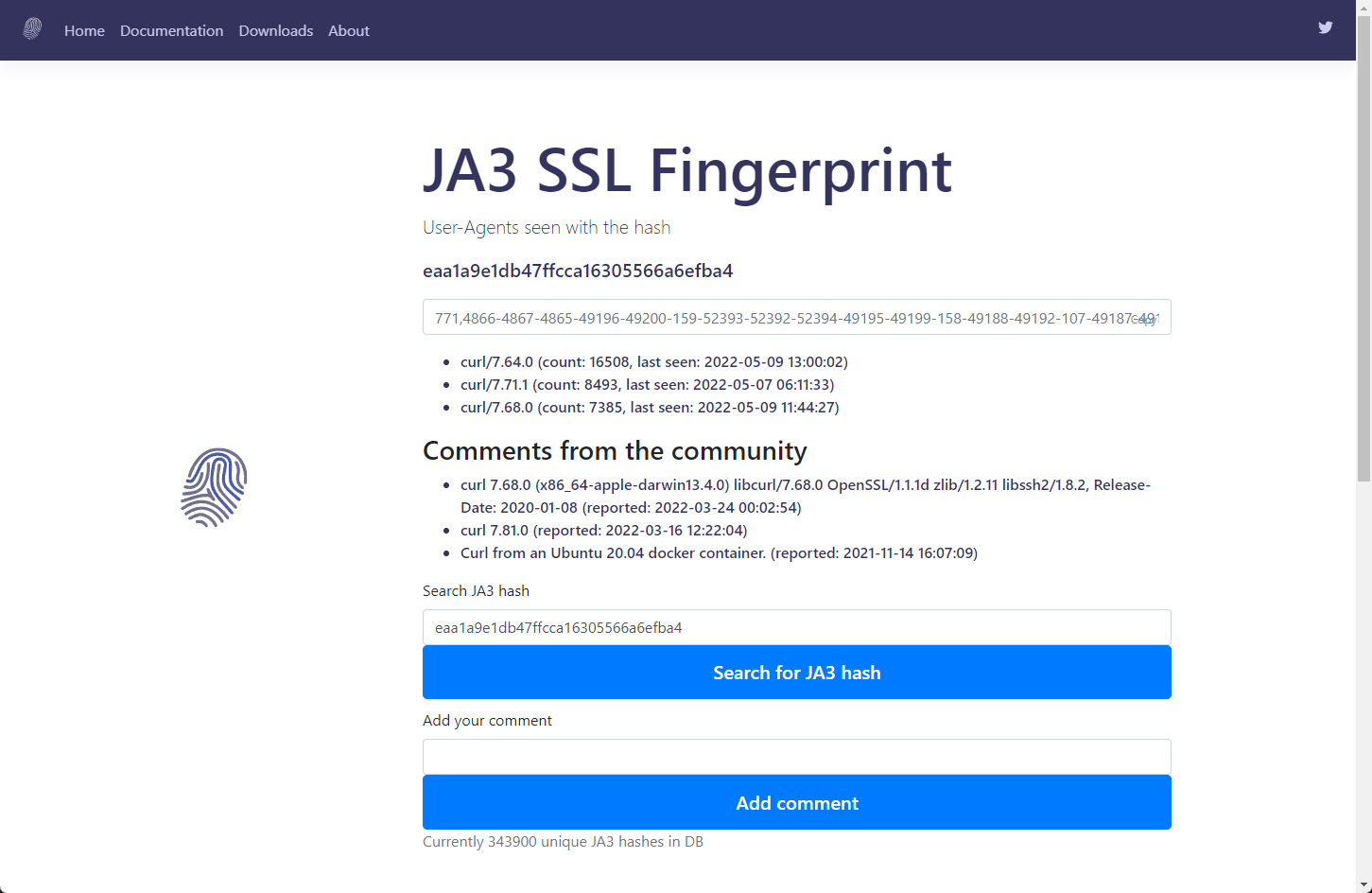The image size is (1372, 893).
Task: Open the Twitter bird icon link
Action: coord(1326,27)
